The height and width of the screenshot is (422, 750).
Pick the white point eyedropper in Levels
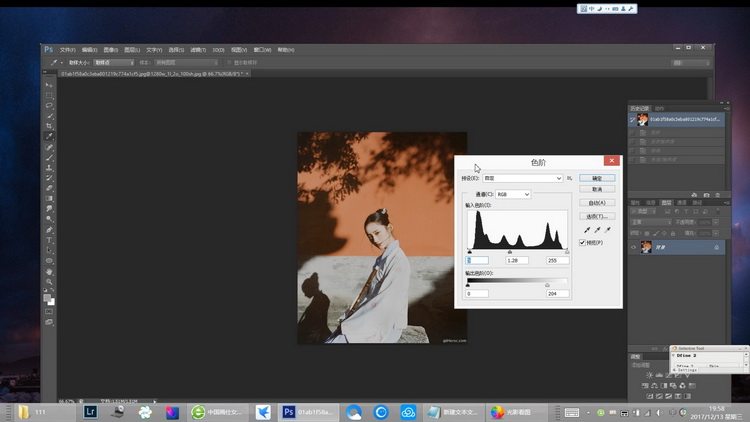tap(608, 230)
